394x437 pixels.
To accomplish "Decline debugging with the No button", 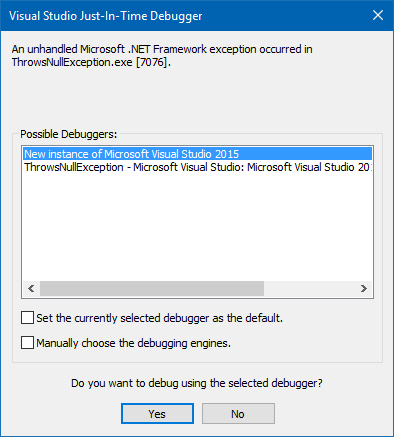I will [238, 414].
